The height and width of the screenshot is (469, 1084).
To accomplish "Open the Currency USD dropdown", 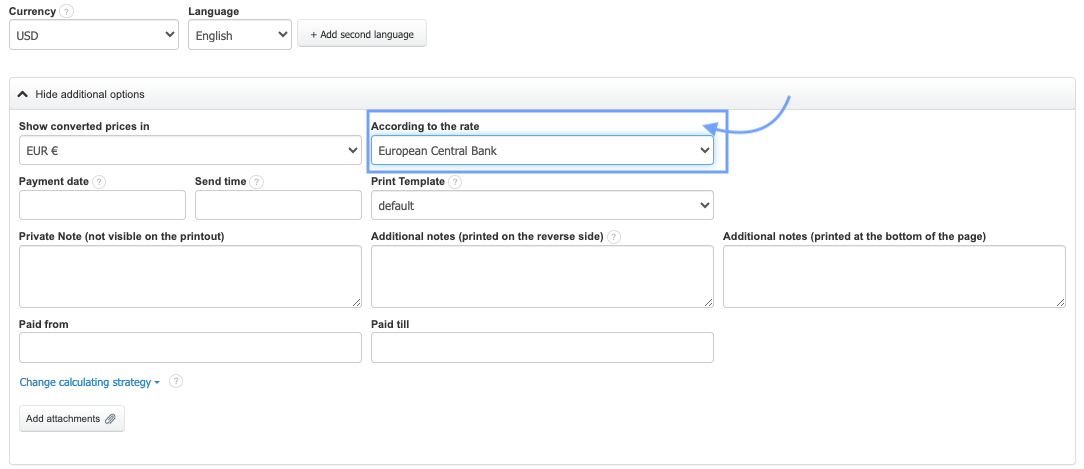I will point(94,35).
